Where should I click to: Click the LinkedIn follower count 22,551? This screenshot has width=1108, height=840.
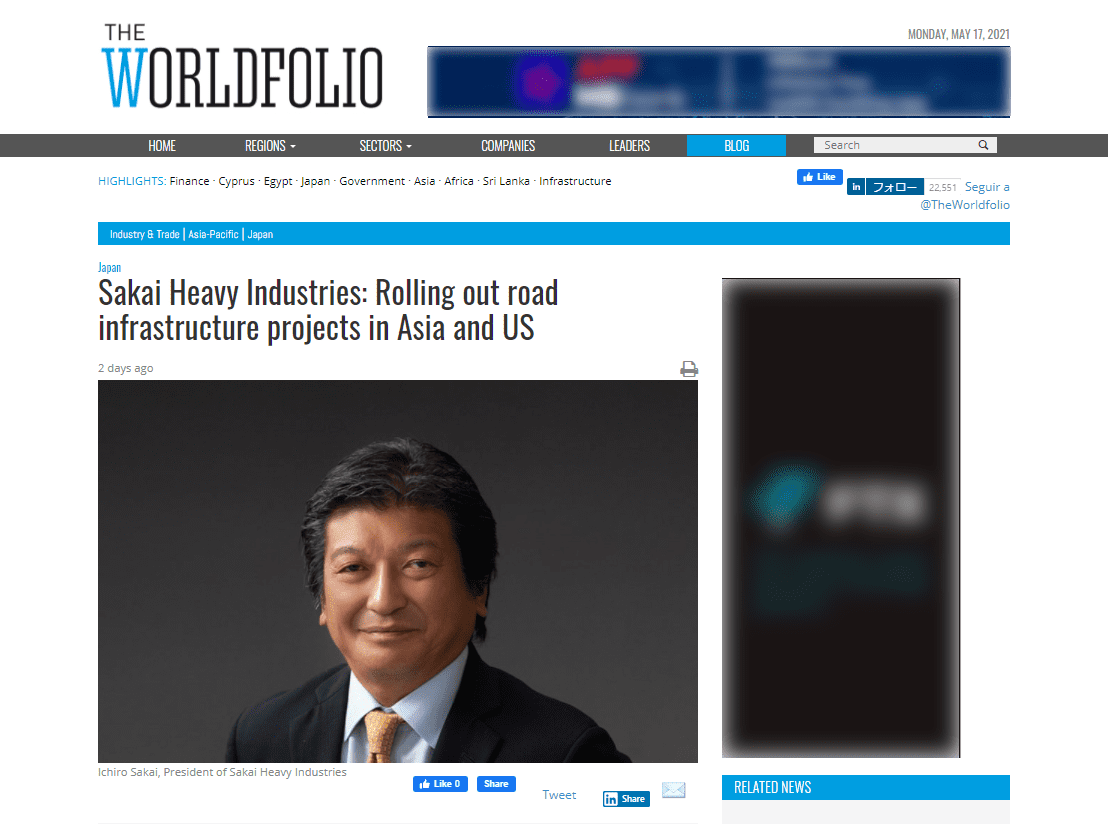click(943, 187)
